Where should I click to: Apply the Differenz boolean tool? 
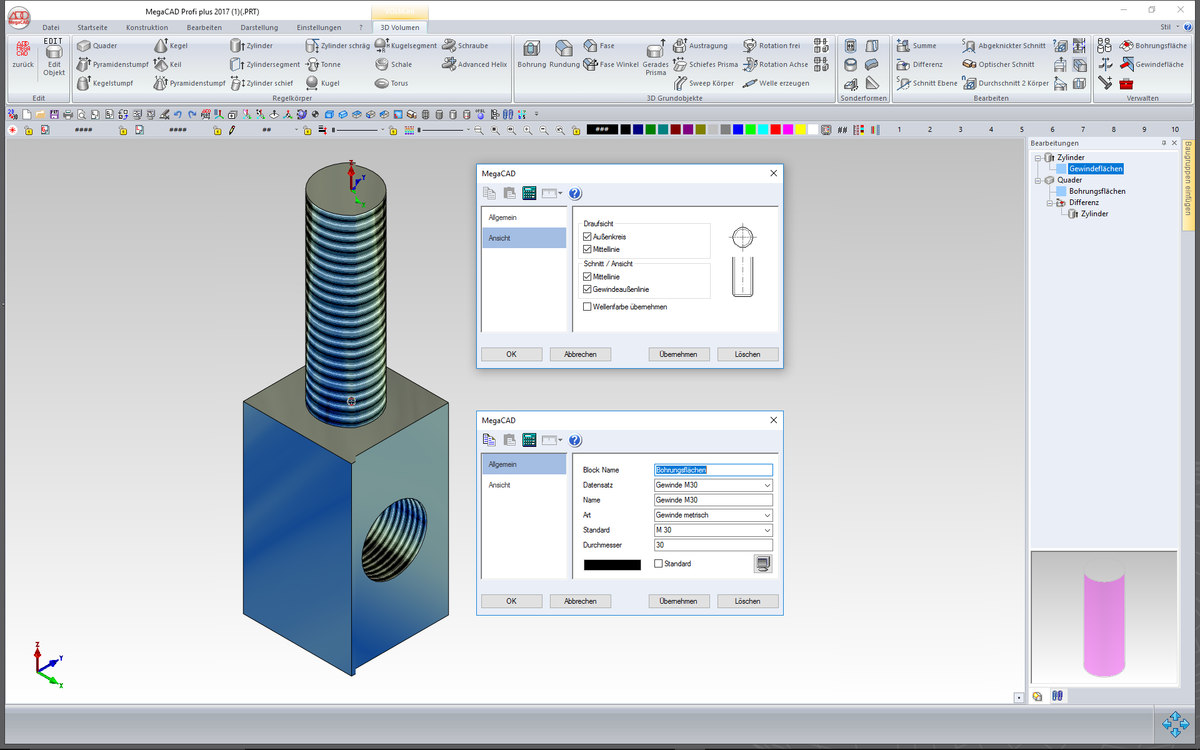click(x=919, y=64)
